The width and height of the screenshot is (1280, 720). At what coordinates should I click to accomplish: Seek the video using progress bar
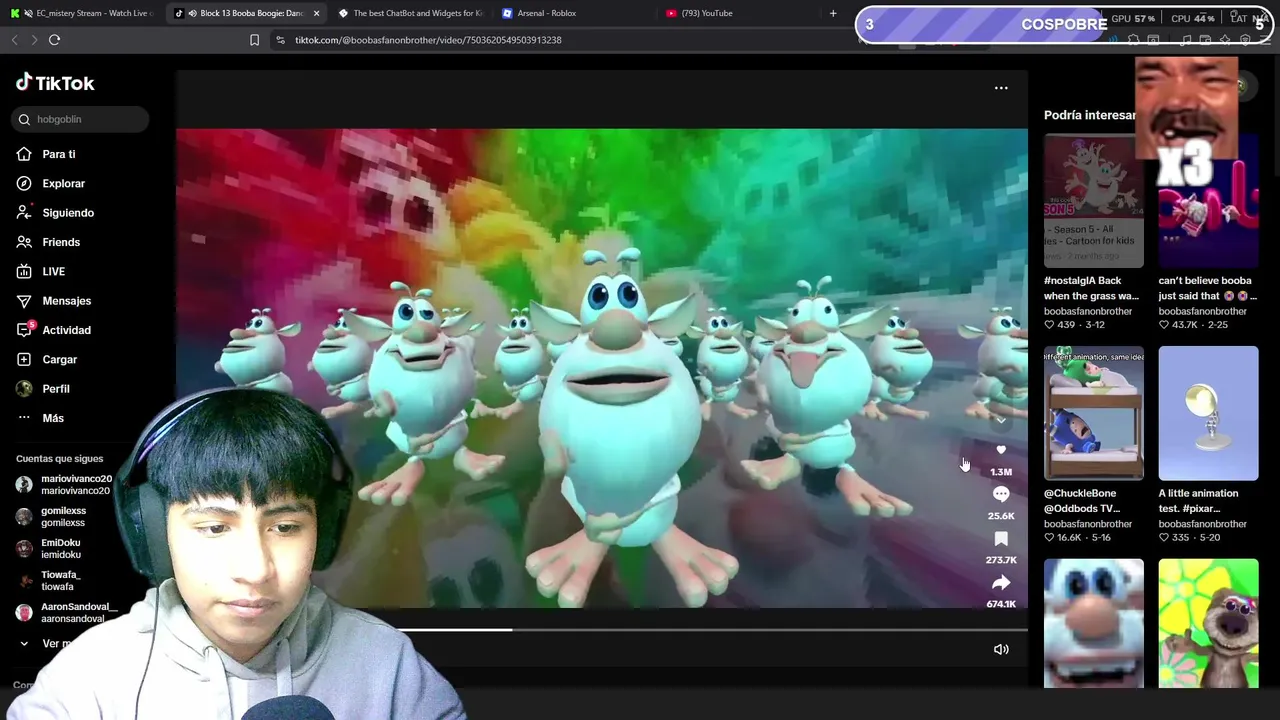click(x=602, y=630)
